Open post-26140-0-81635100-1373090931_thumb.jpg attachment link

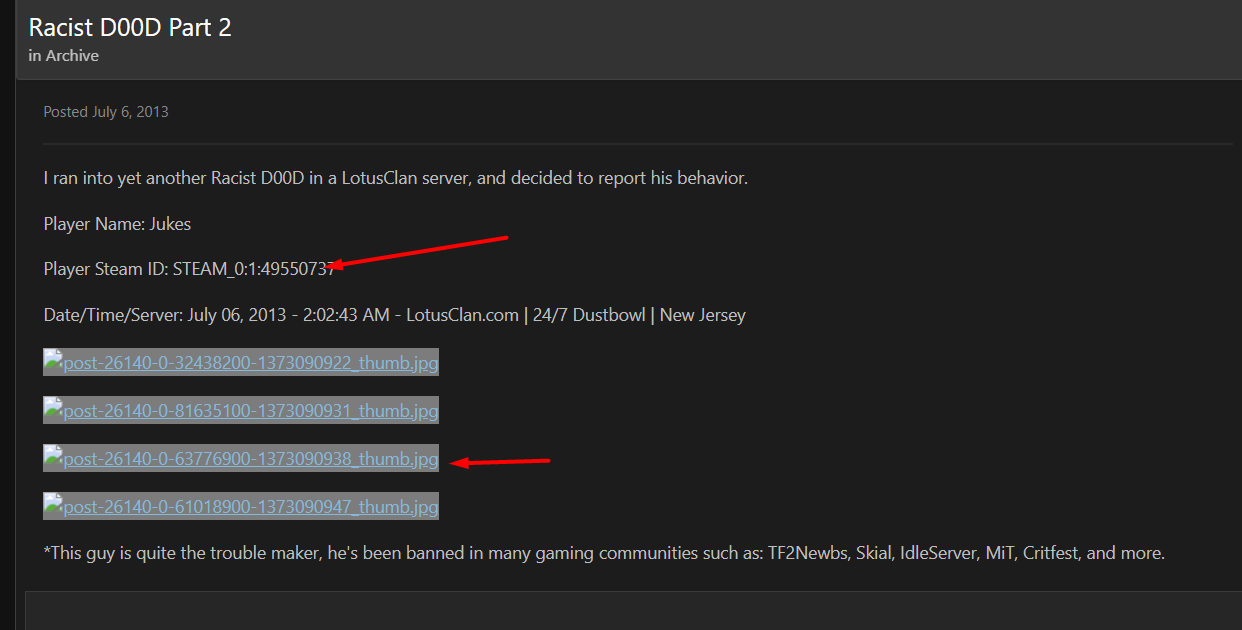point(250,411)
